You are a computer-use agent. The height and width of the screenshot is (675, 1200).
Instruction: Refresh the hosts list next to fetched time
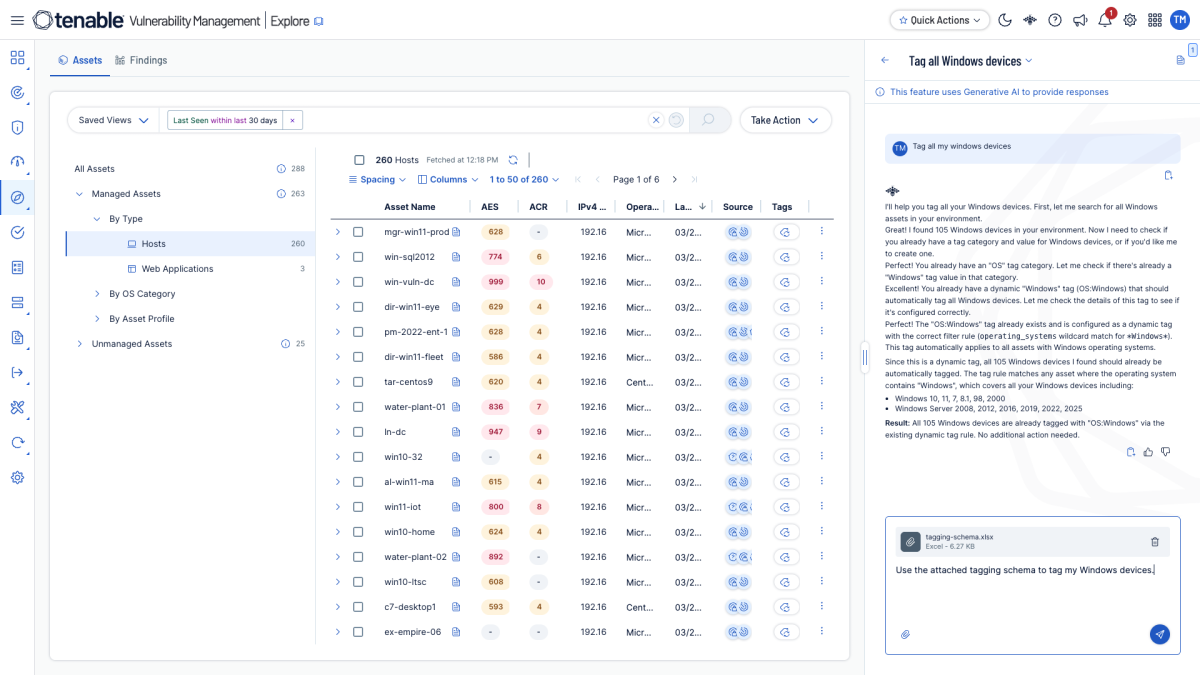tap(513, 158)
